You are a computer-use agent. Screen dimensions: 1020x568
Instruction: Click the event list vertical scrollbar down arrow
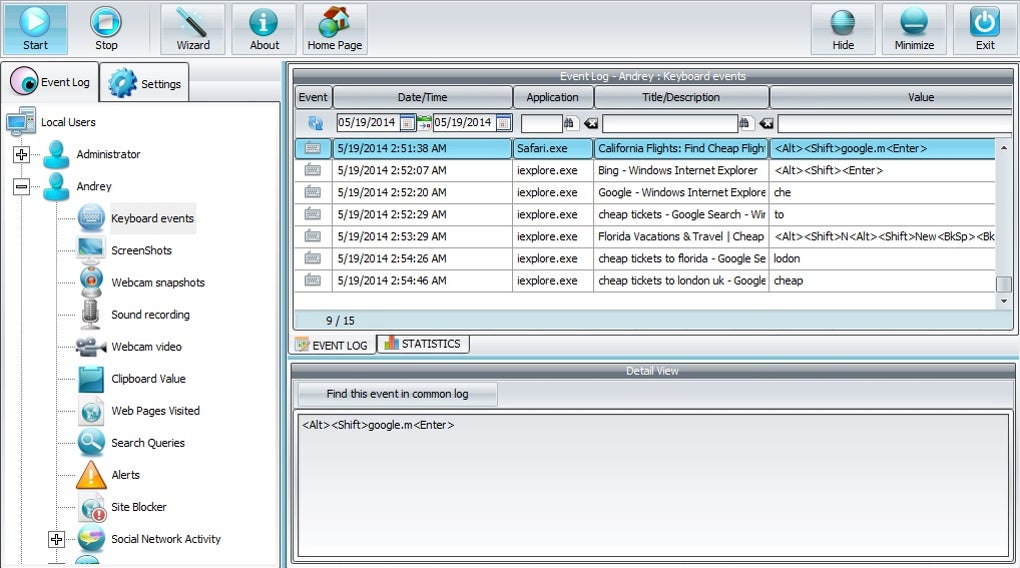1004,301
